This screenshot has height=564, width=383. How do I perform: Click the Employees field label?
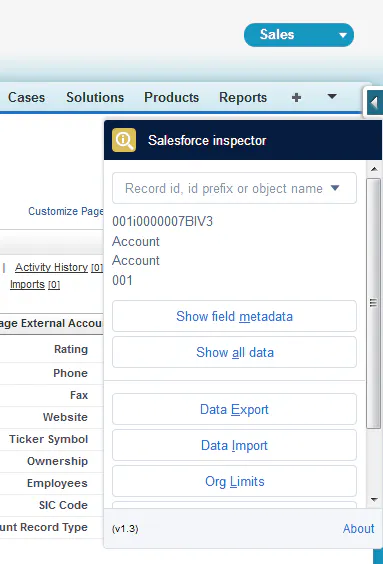click(57, 483)
